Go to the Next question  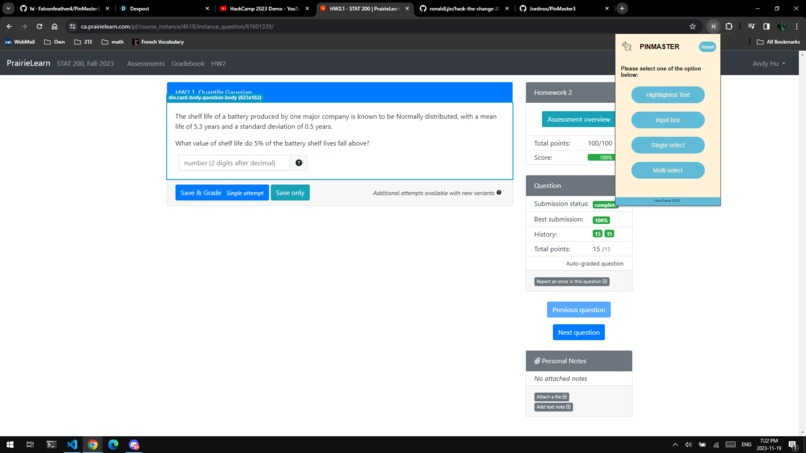(579, 332)
